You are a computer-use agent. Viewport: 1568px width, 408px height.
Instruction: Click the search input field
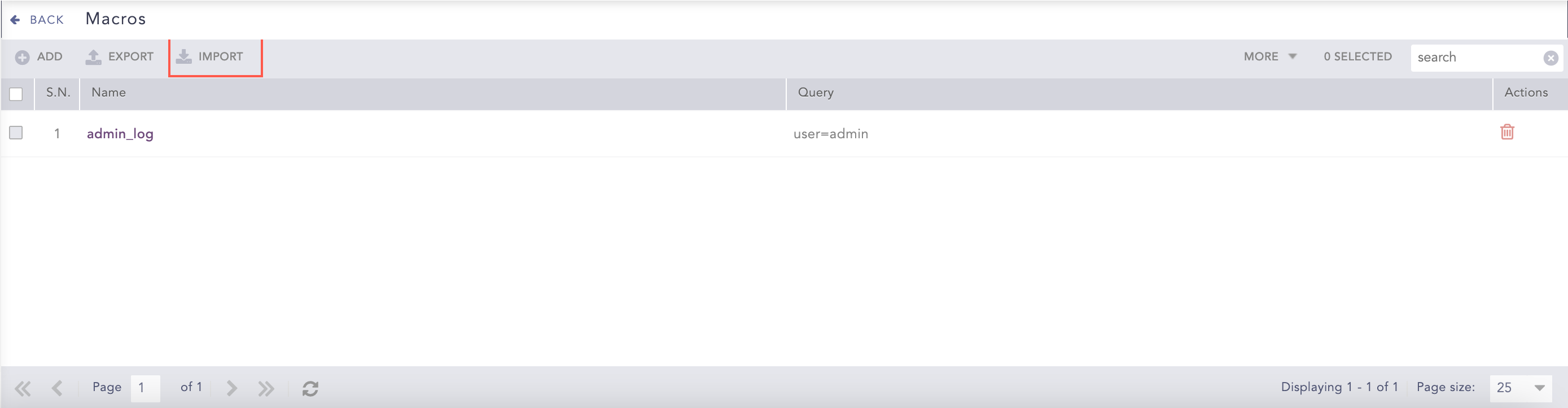click(1476, 57)
